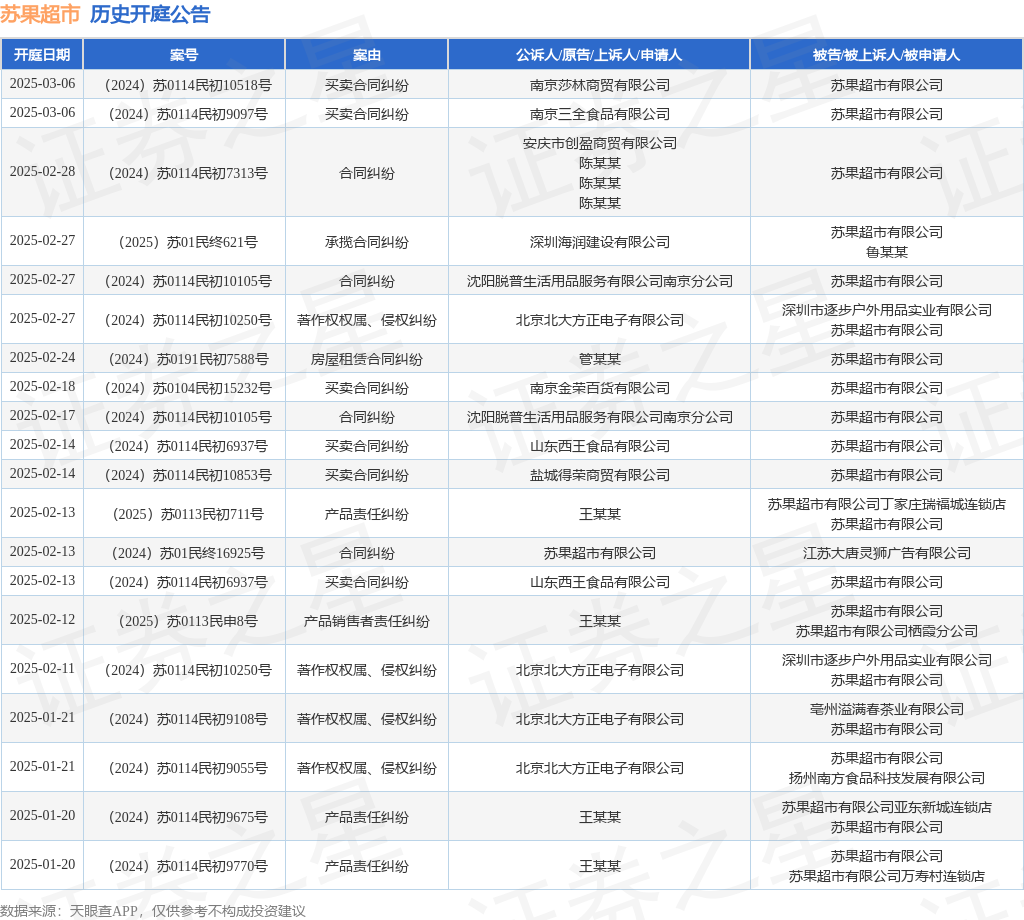Click the 历史开庭公告 heading

150,14
